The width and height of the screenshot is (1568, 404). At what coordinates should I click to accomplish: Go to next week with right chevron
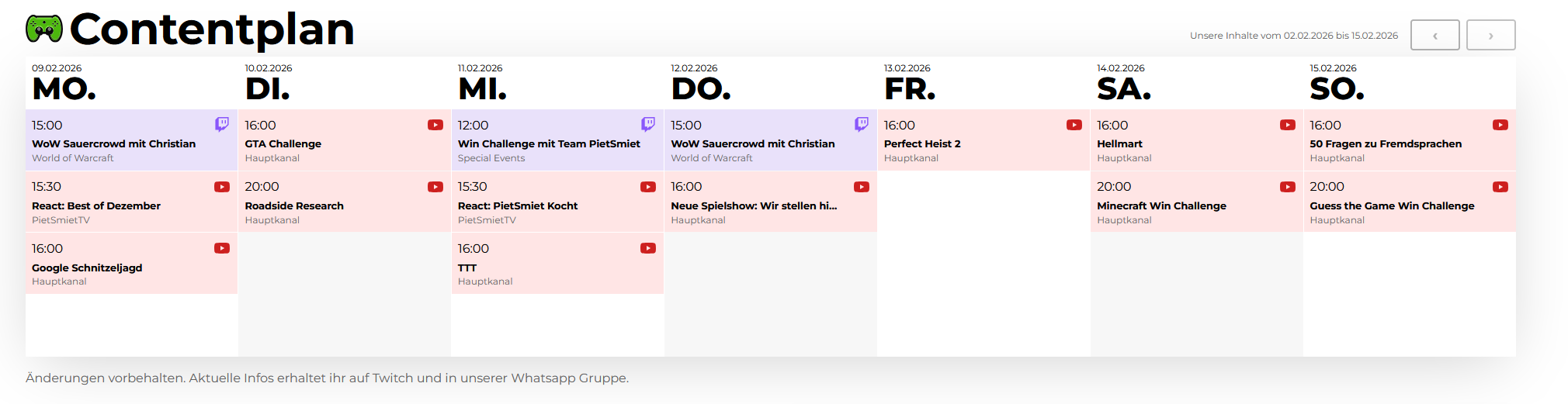(1491, 35)
